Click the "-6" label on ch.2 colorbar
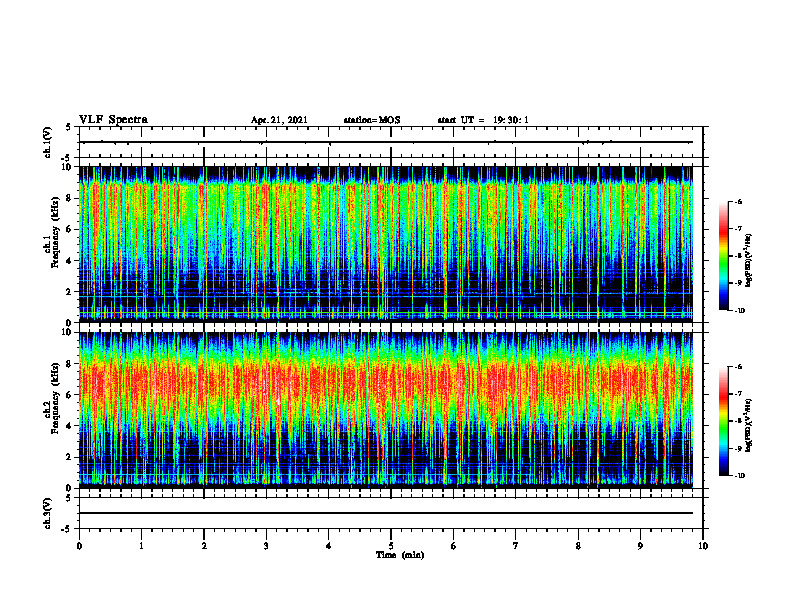This screenshot has width=792, height=612. [738, 367]
